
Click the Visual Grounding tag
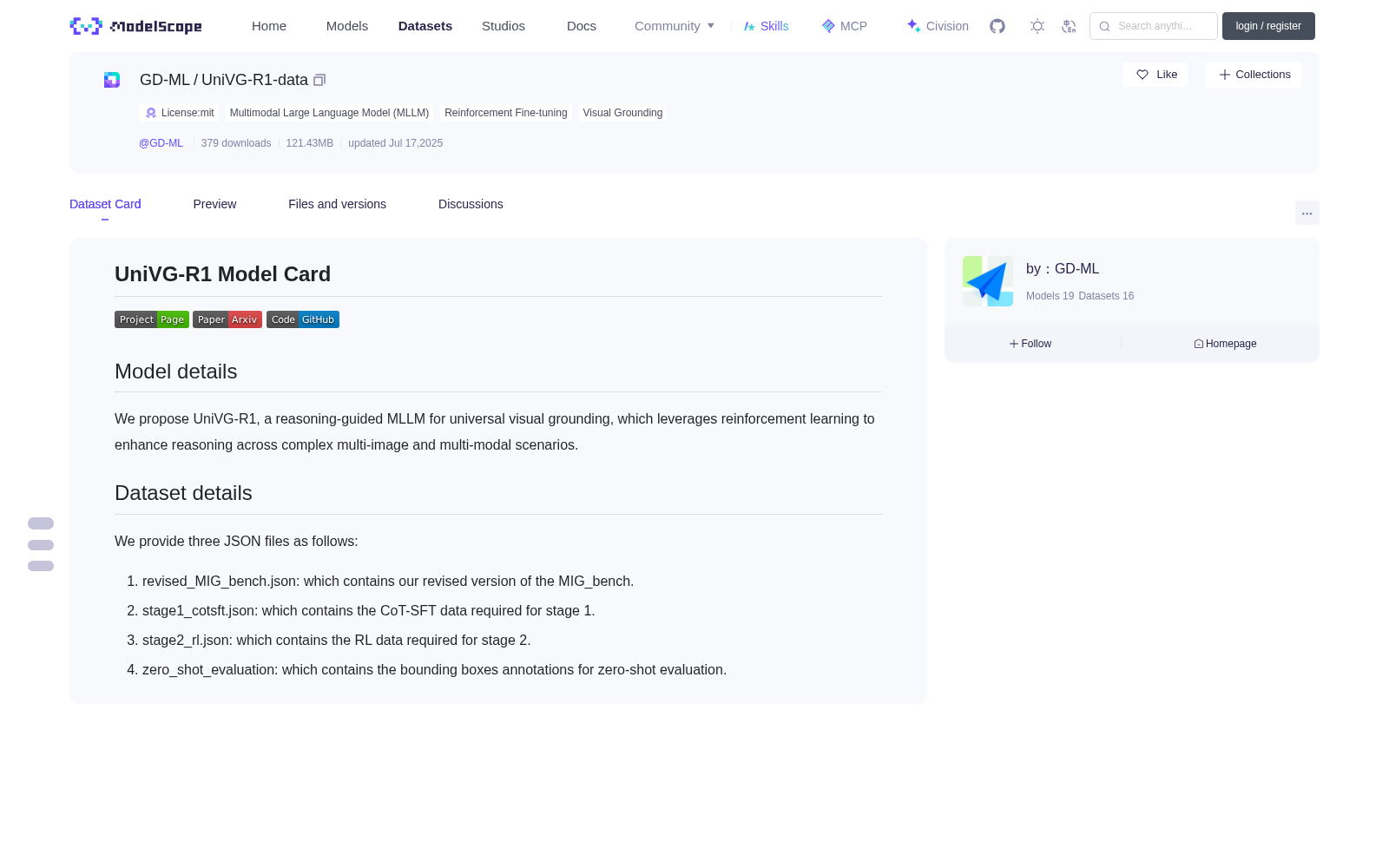pos(622,113)
